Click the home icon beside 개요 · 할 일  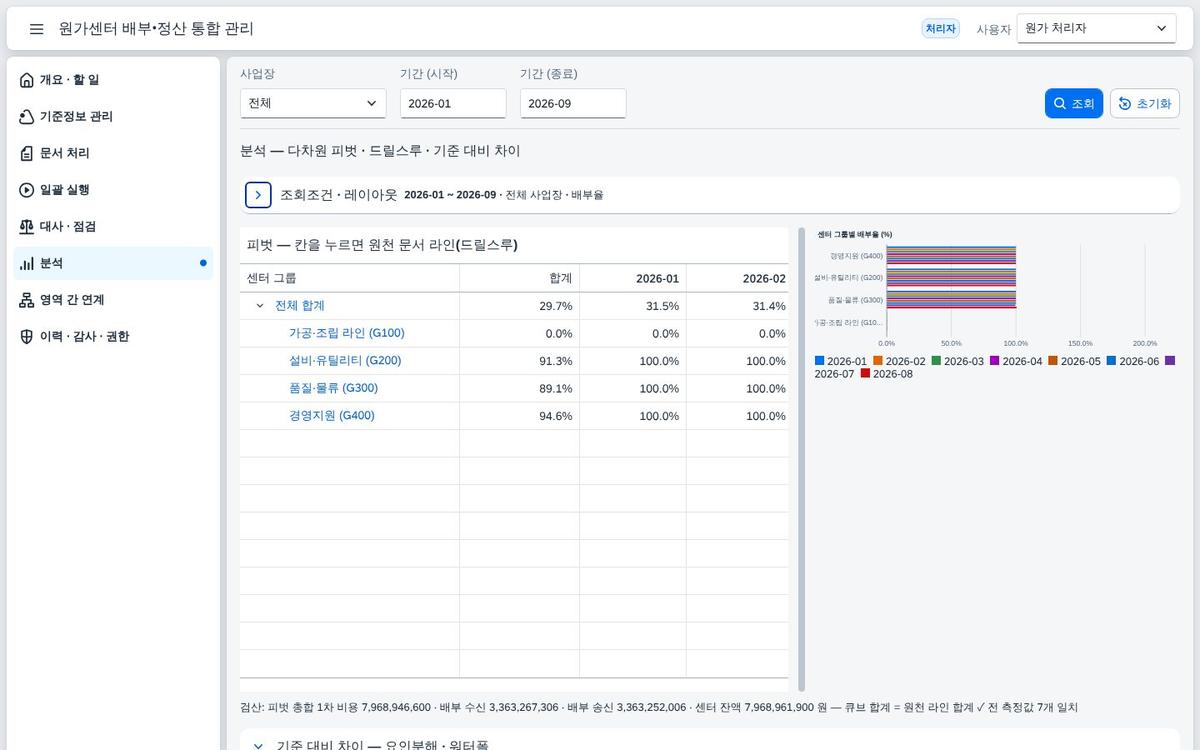[x=27, y=80]
